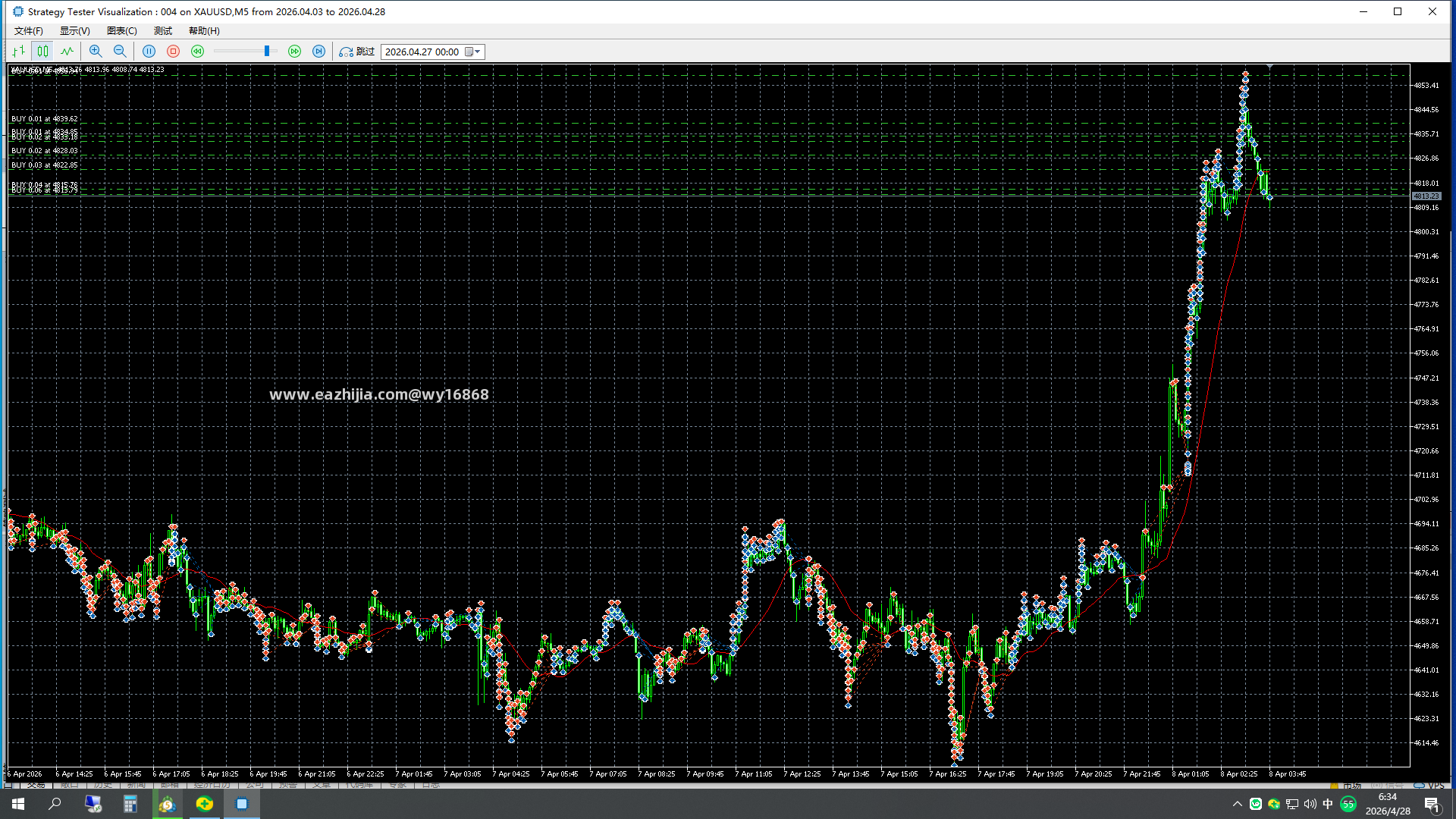This screenshot has height=819, width=1456.
Task: Click the 8 Apr 03:45 time label
Action: point(1288,774)
